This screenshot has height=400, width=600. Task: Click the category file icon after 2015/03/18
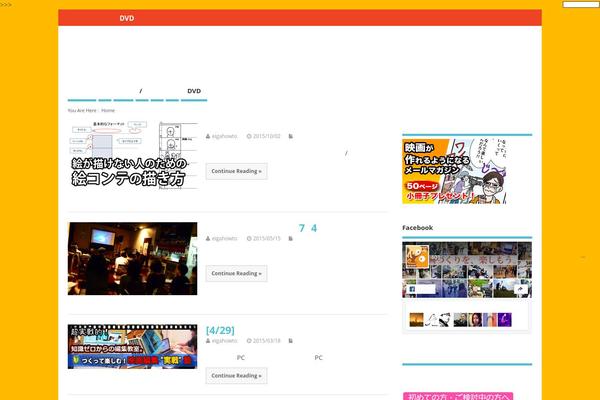[x=291, y=341]
